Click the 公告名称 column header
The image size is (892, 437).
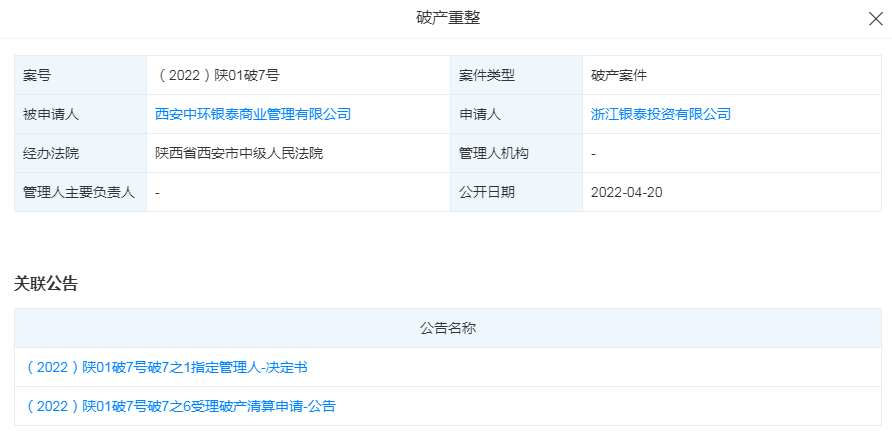pos(448,328)
